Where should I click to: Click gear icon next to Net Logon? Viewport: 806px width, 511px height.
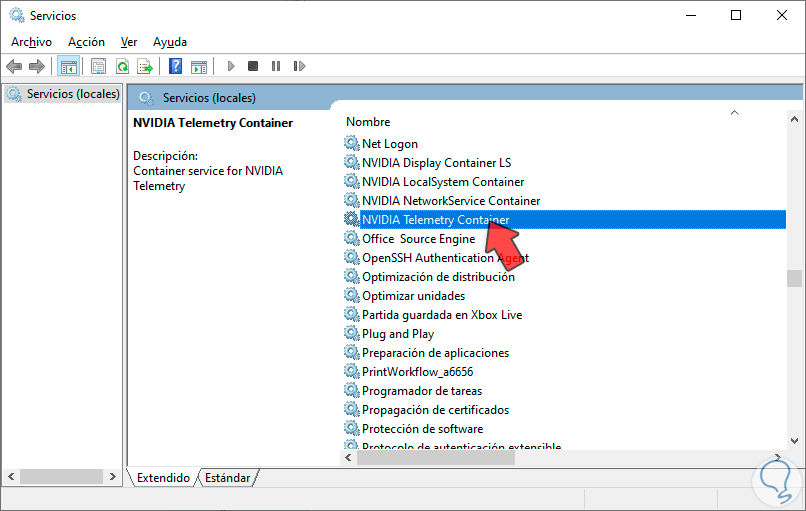(352, 143)
